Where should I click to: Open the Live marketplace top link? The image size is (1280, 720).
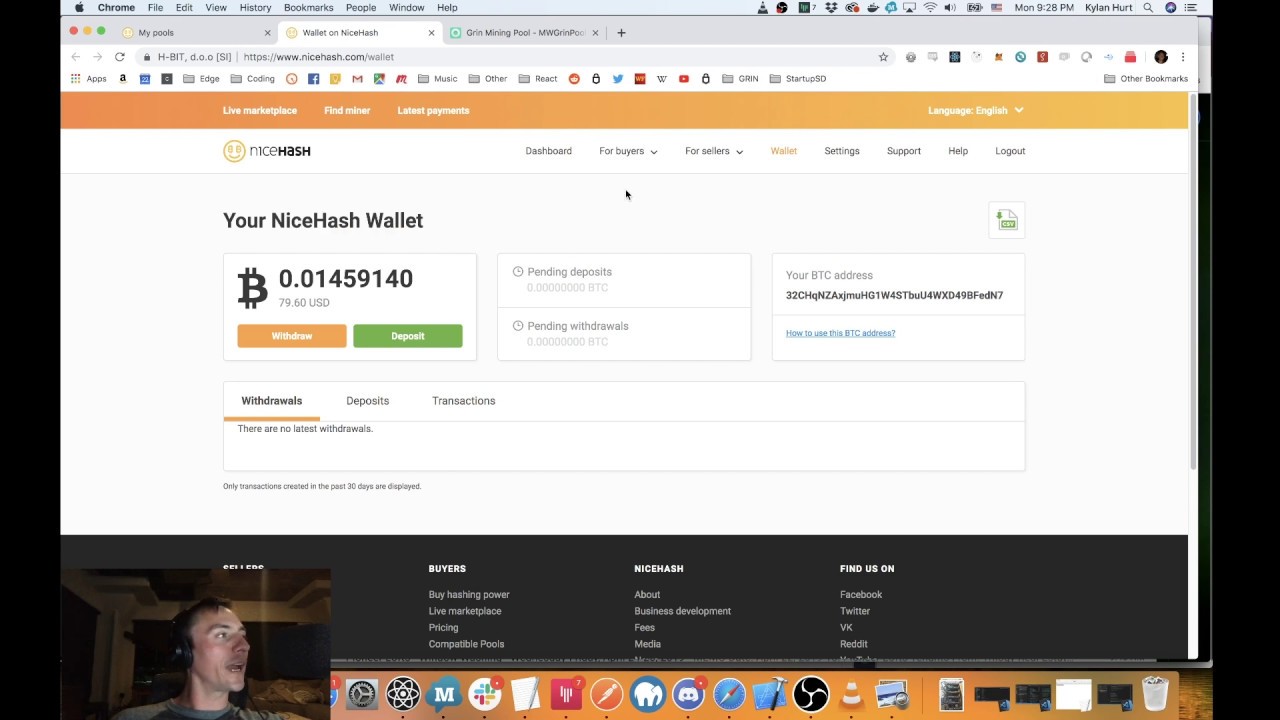click(x=260, y=110)
